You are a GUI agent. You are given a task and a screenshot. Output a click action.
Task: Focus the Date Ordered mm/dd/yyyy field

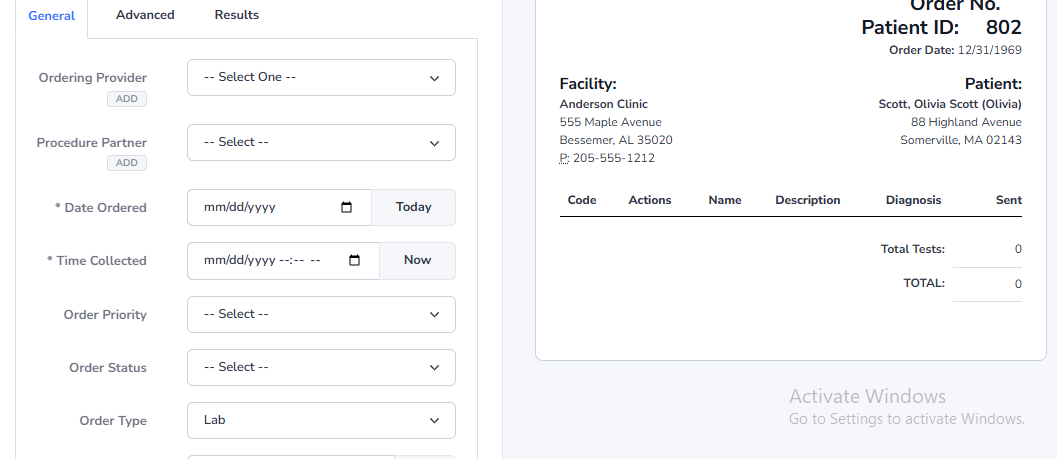click(x=265, y=208)
